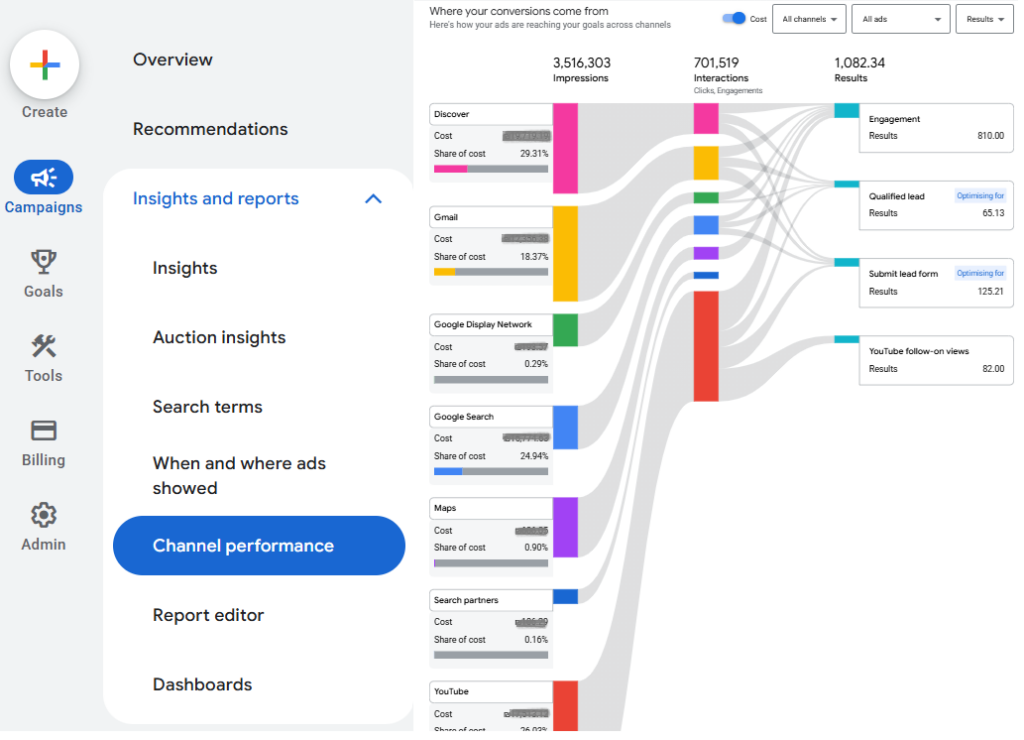Click the pink Discover channel bar
Image resolution: width=1024 pixels, height=740 pixels.
tap(565, 148)
